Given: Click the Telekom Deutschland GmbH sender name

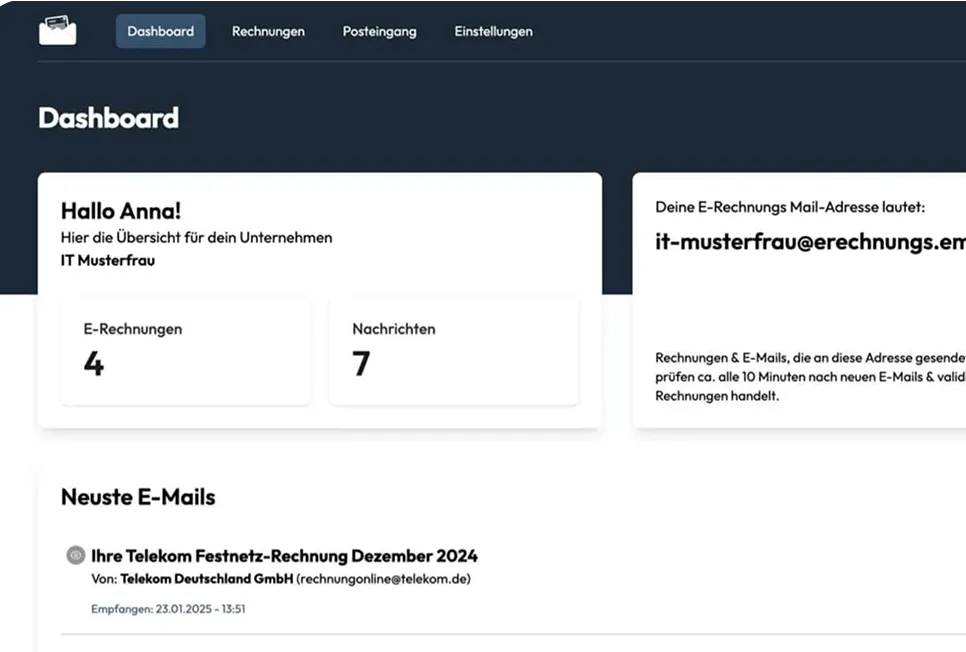Looking at the screenshot, I should click(207, 579).
